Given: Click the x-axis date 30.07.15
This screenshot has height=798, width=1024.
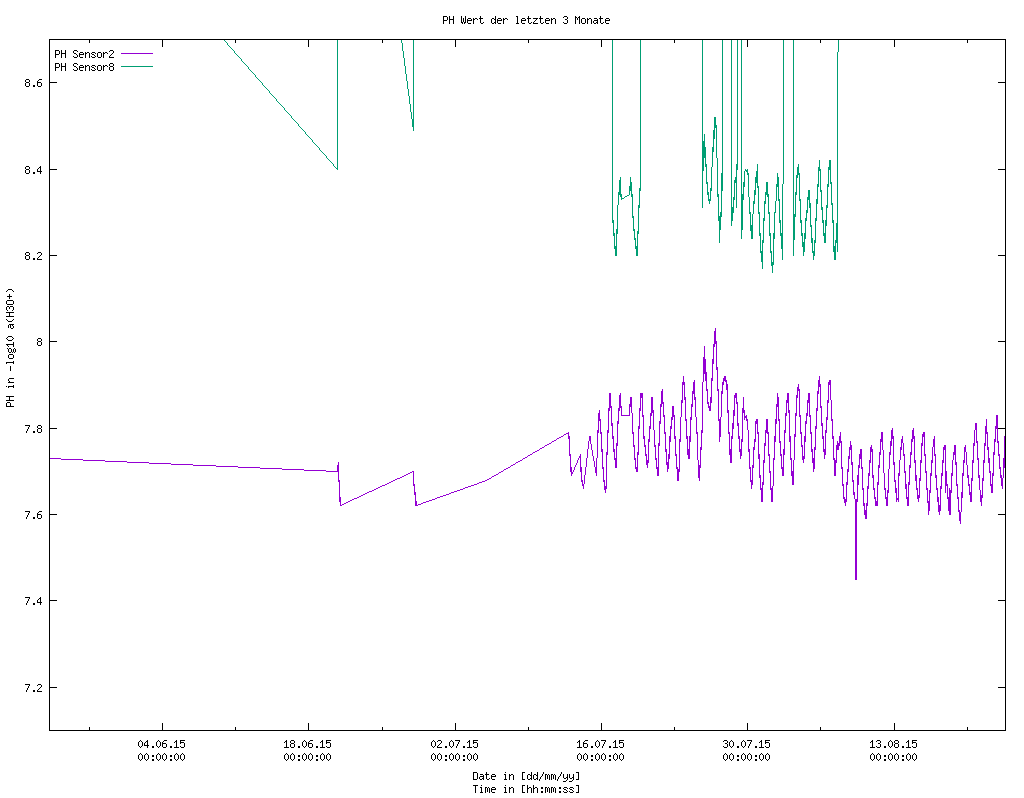Looking at the screenshot, I should [747, 744].
